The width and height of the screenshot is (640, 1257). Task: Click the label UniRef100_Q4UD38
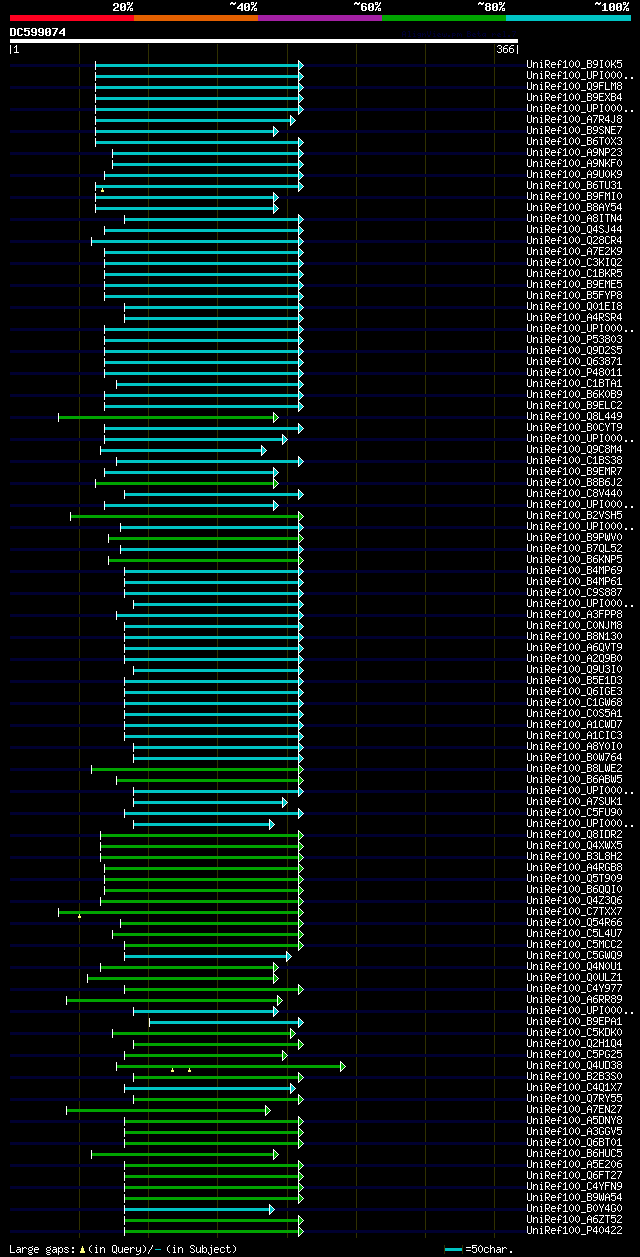pyautogui.click(x=574, y=1065)
